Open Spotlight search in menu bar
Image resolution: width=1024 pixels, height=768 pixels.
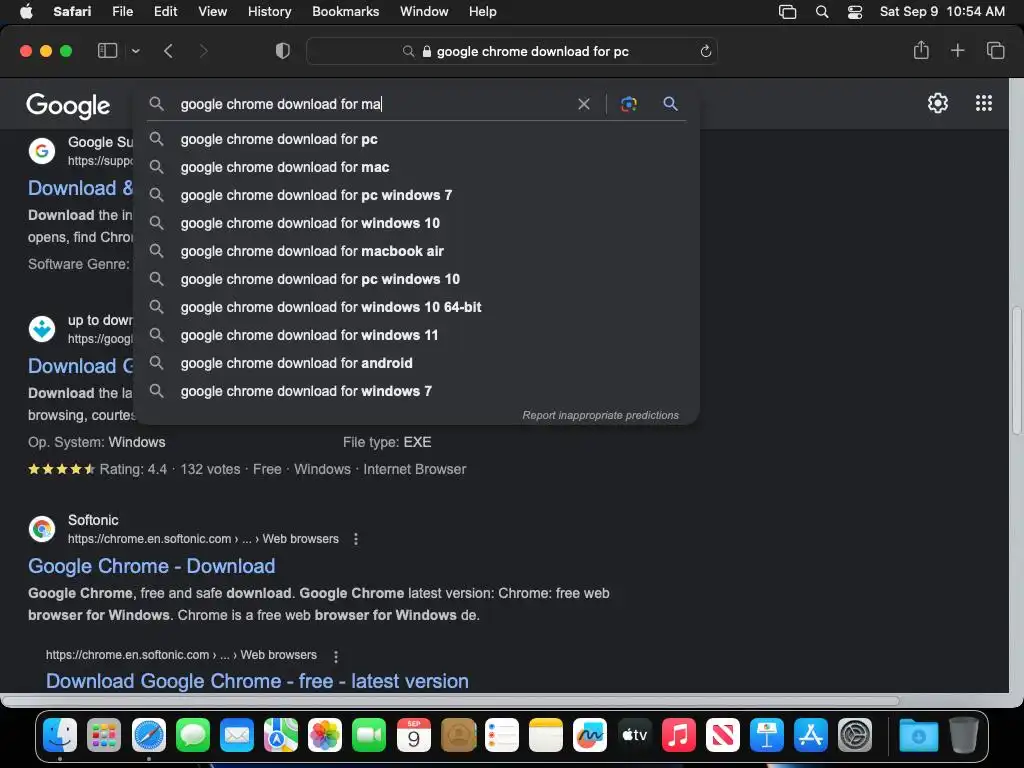[822, 12]
